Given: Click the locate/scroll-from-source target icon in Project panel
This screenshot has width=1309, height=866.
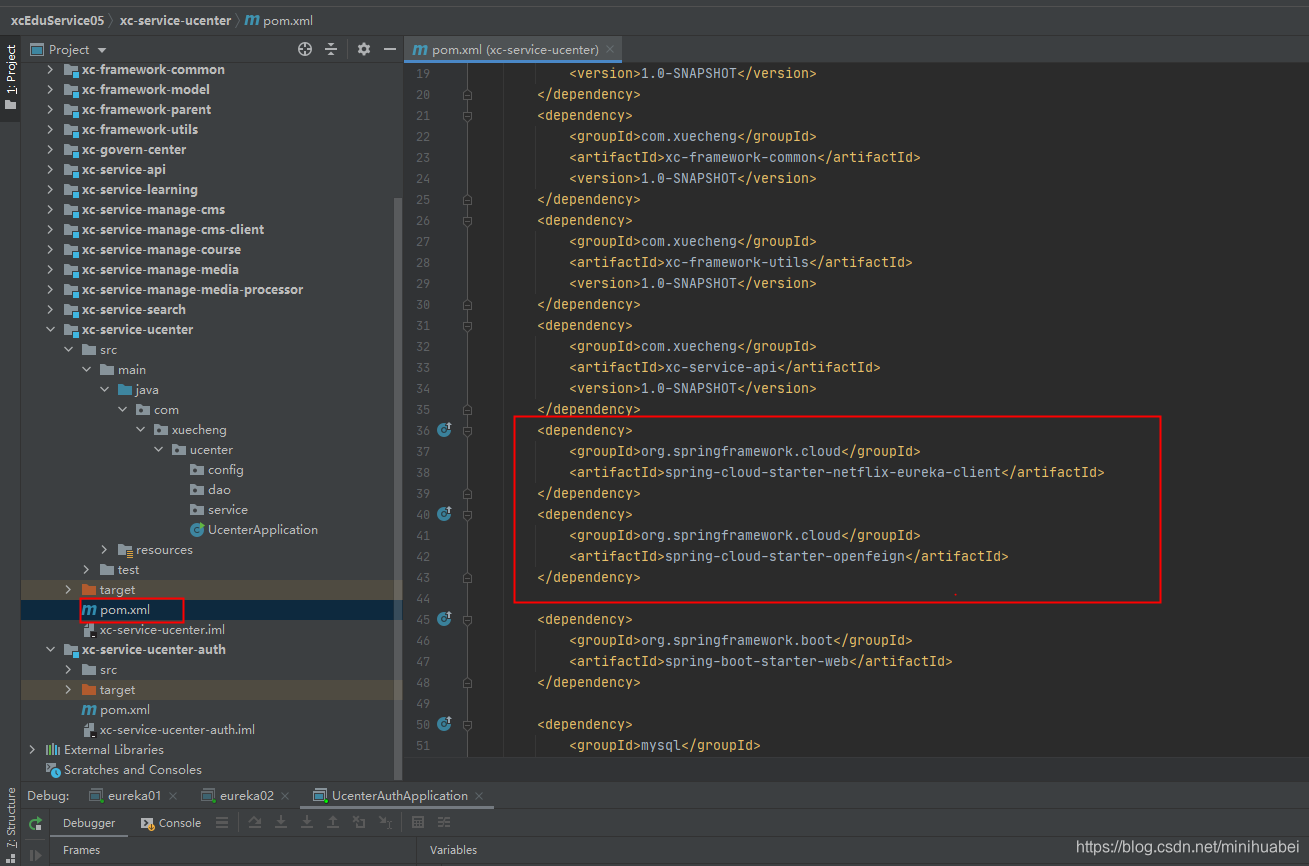Looking at the screenshot, I should [305, 49].
